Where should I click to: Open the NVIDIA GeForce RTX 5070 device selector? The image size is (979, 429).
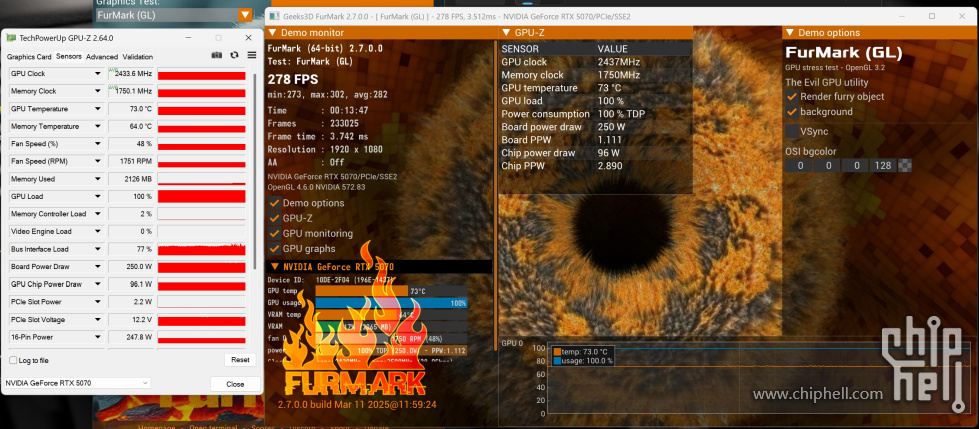pyautogui.click(x=77, y=383)
